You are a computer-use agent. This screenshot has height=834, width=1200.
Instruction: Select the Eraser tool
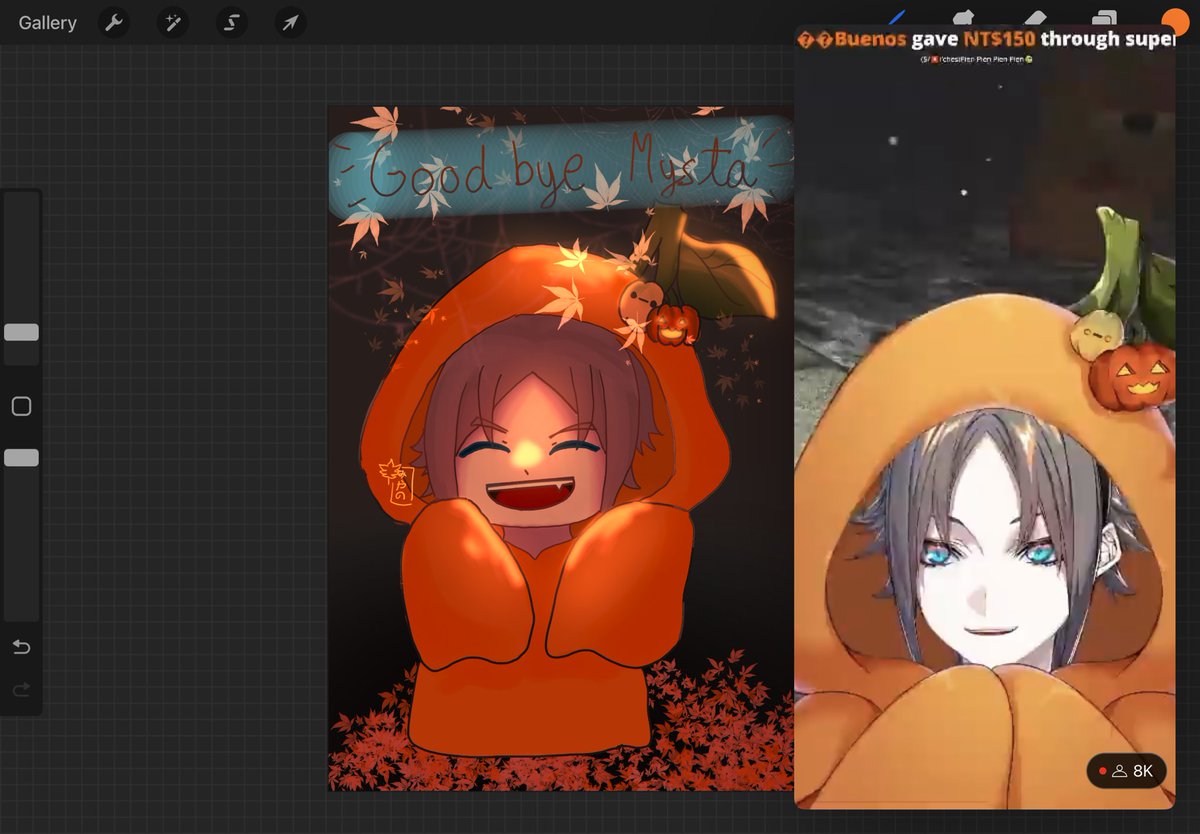click(1035, 17)
